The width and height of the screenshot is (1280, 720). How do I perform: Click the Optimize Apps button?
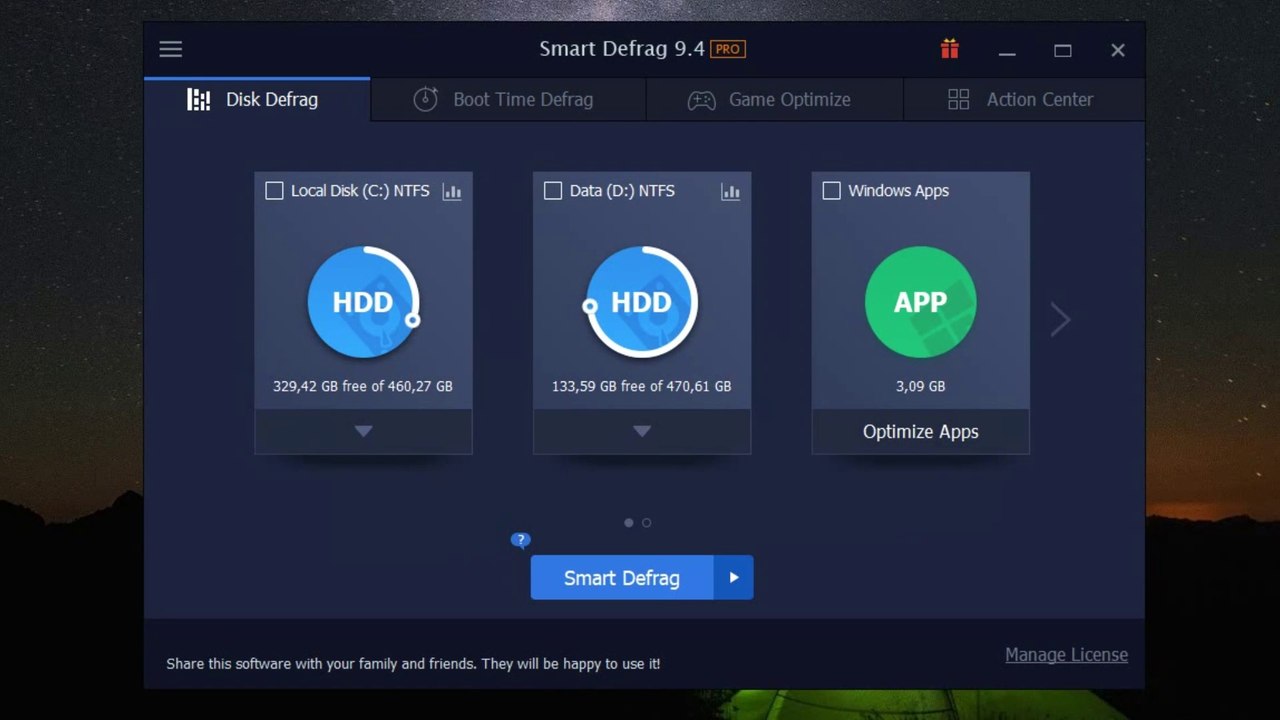pyautogui.click(x=921, y=432)
